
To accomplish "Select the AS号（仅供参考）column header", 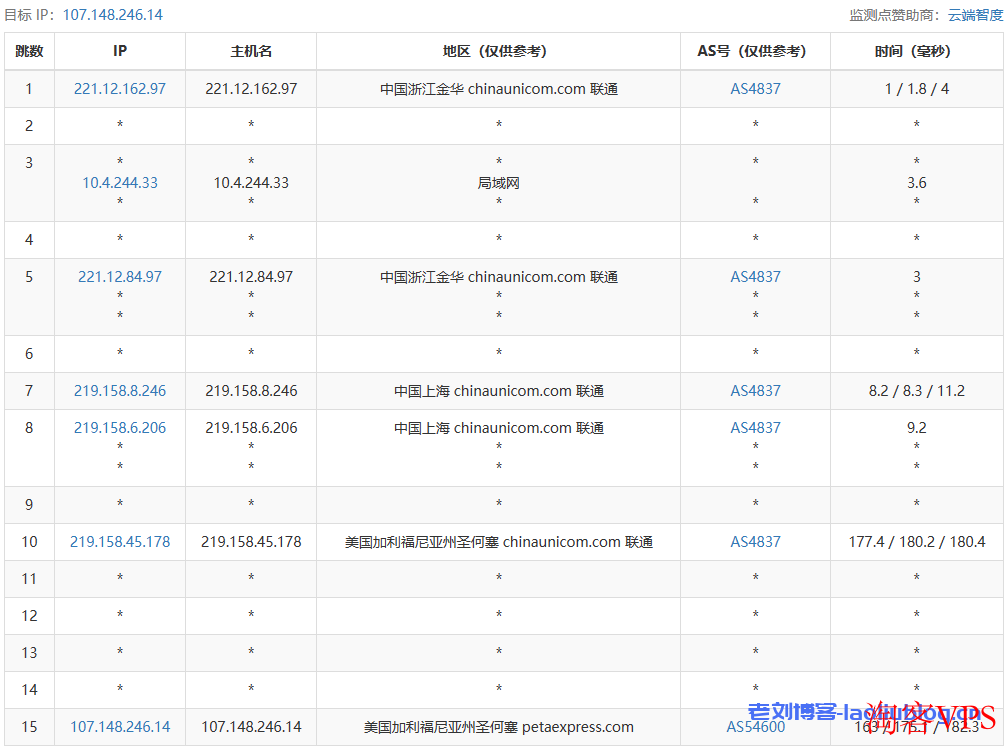I will tap(755, 51).
